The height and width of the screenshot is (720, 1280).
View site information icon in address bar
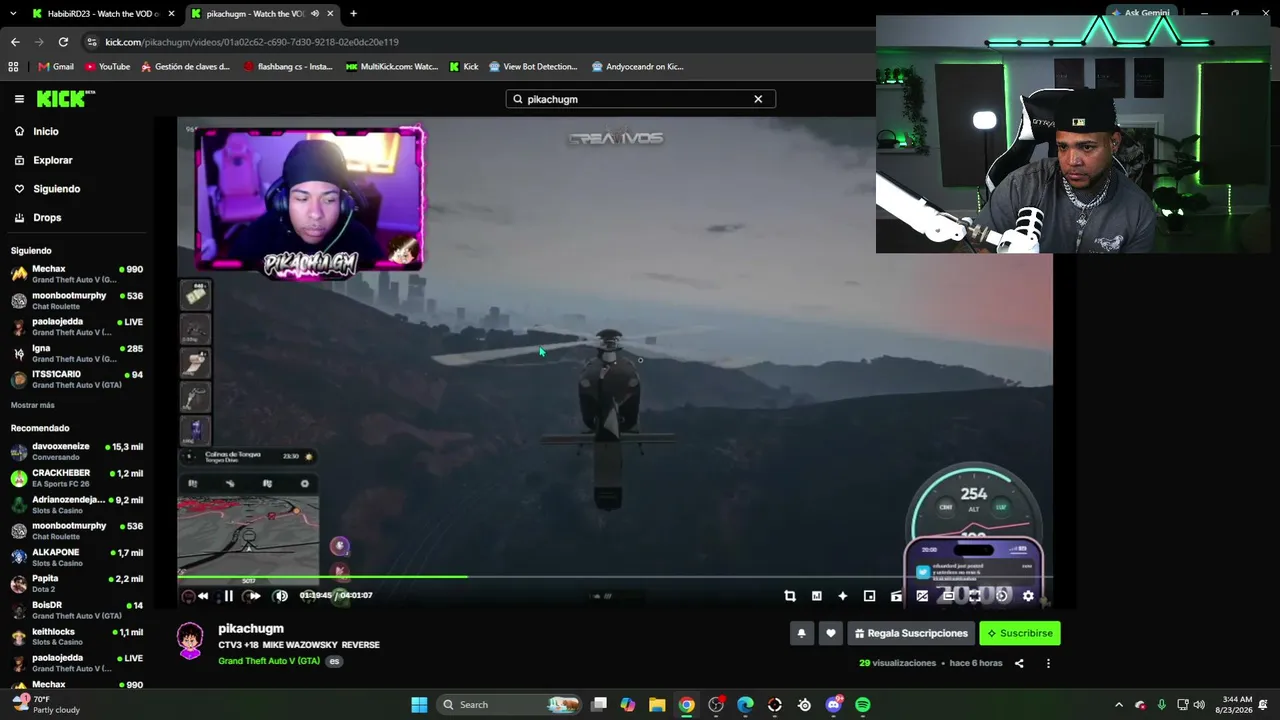(92, 42)
